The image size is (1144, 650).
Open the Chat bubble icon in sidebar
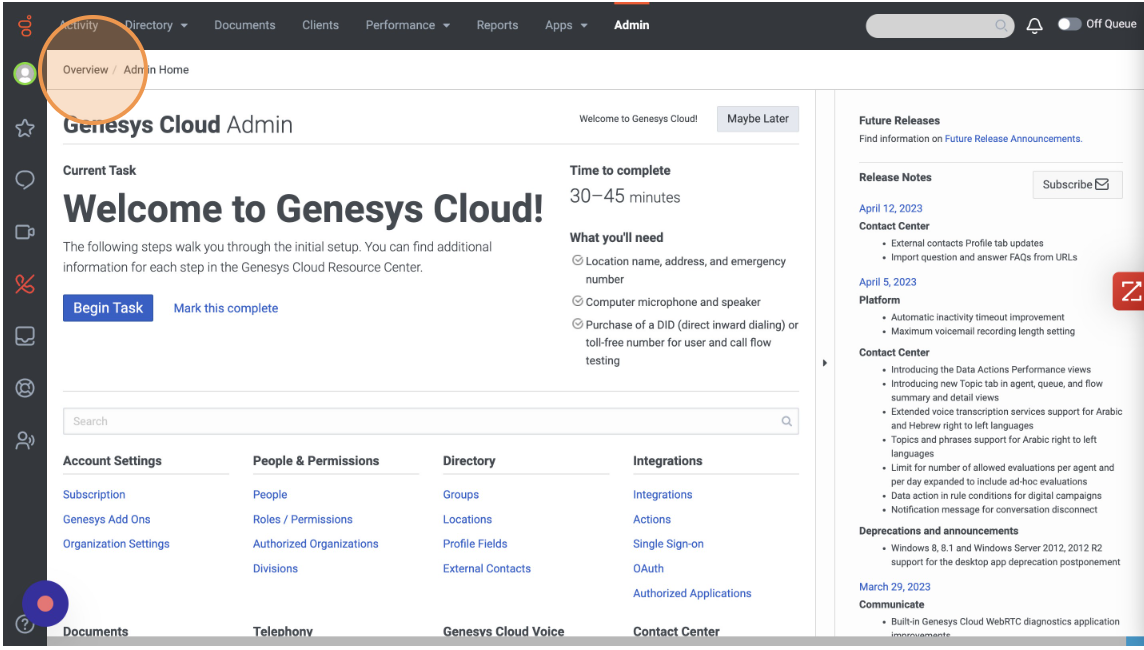coord(25,180)
